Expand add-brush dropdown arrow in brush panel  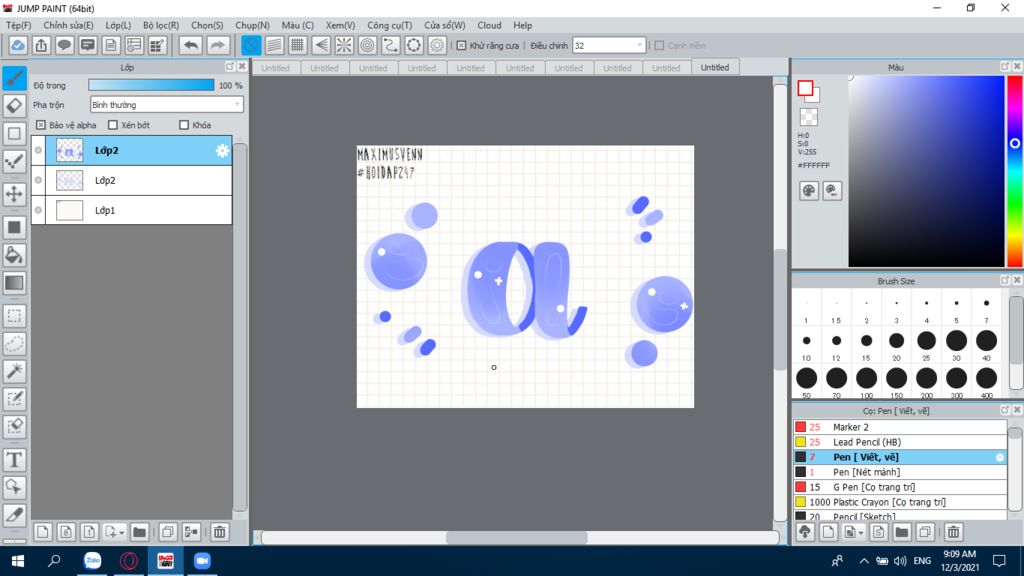point(861,533)
